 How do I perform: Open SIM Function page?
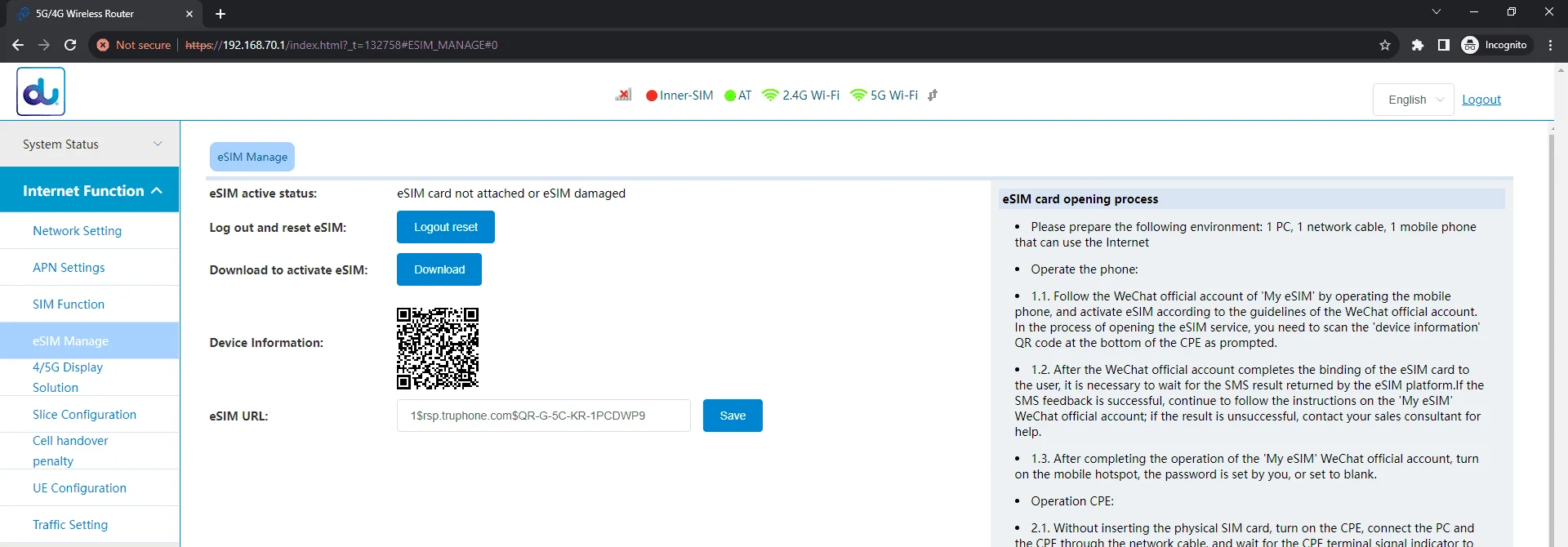(69, 305)
